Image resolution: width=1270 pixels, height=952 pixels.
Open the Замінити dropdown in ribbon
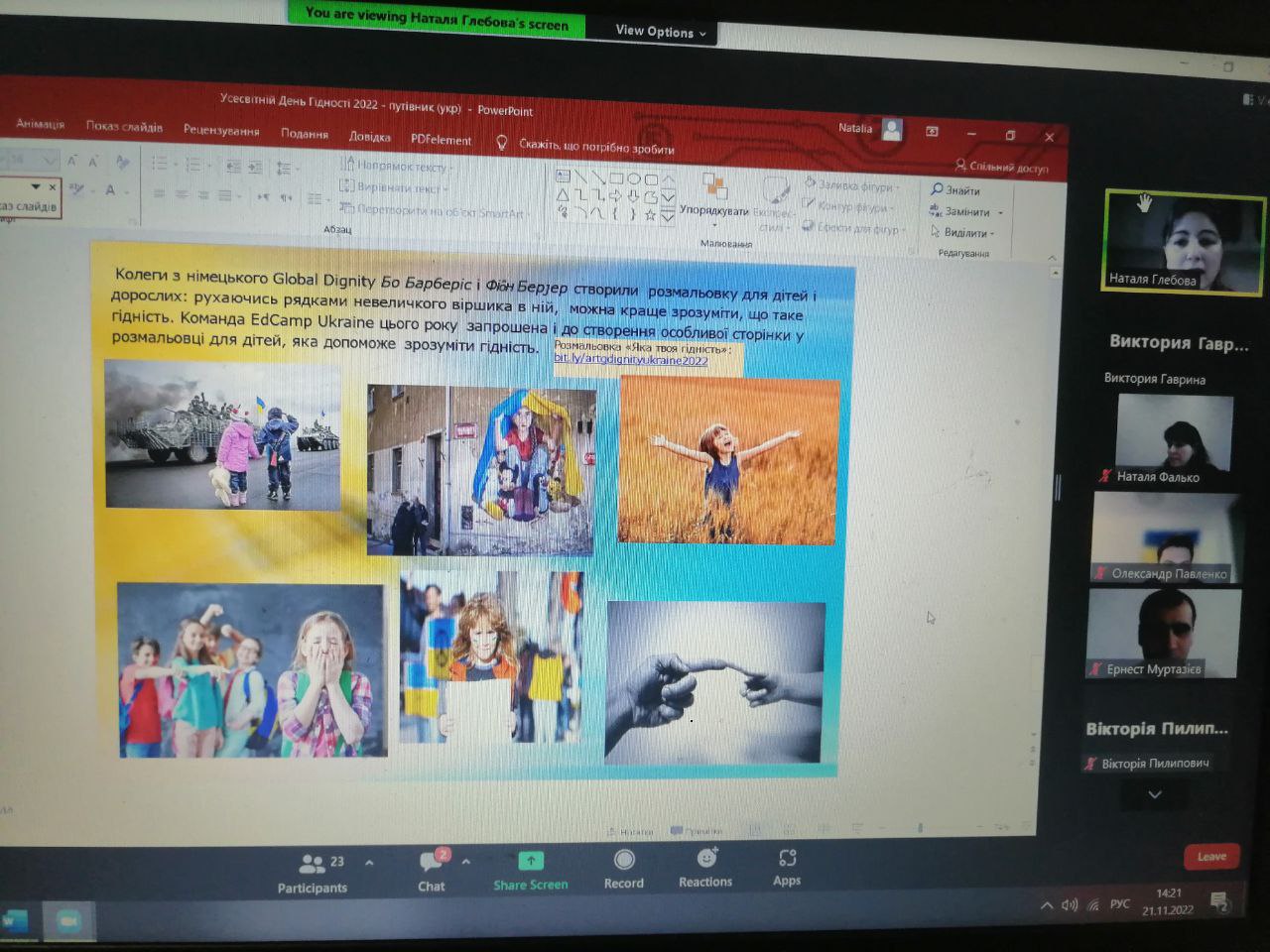tap(1000, 212)
